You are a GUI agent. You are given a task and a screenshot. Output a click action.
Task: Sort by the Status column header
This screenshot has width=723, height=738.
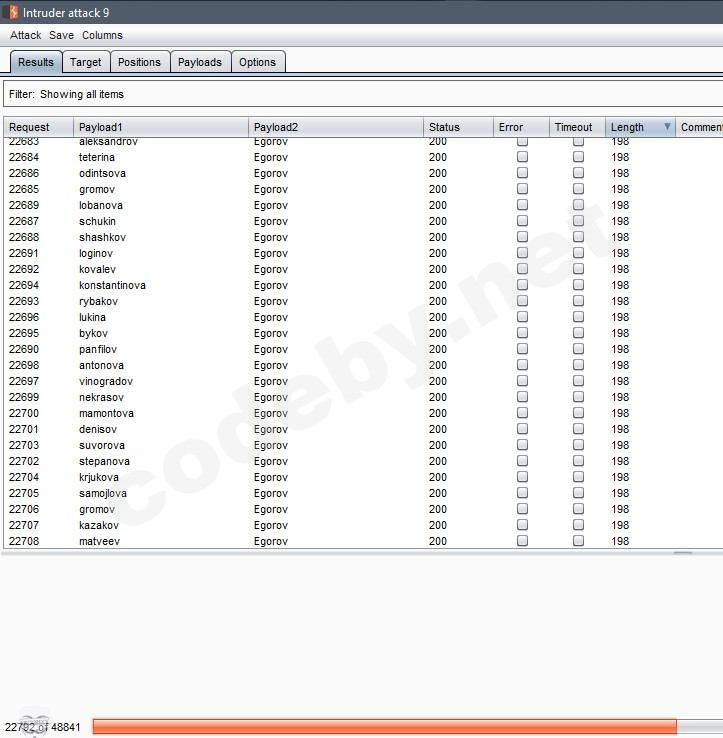(x=458, y=127)
